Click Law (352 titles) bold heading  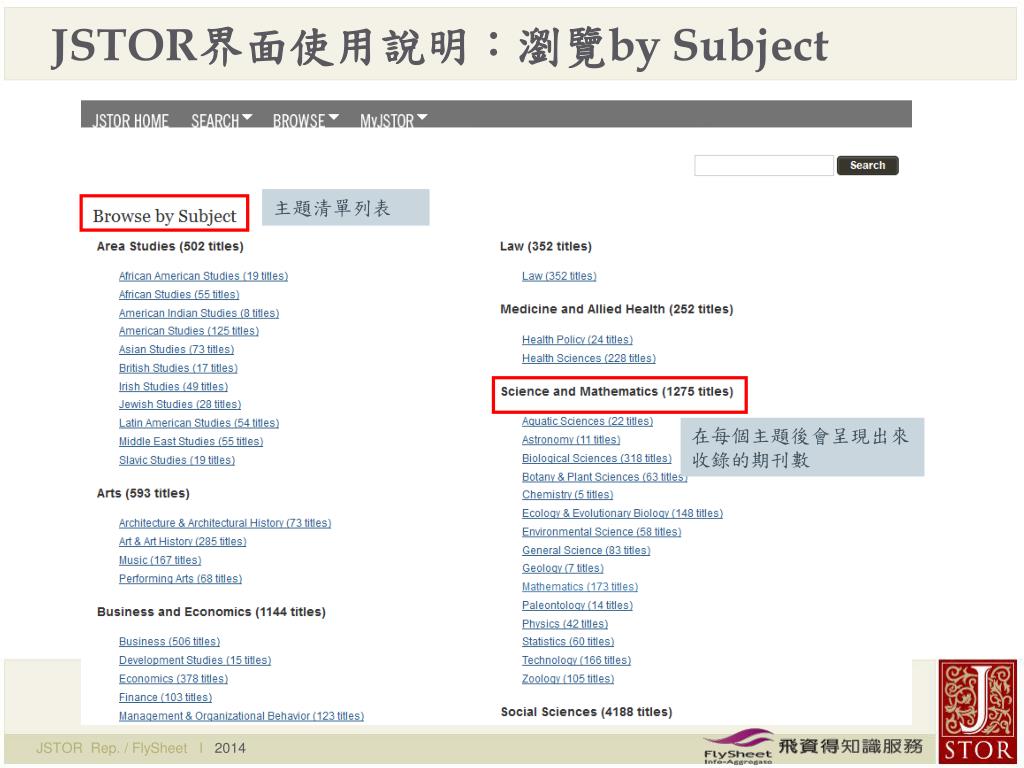545,246
